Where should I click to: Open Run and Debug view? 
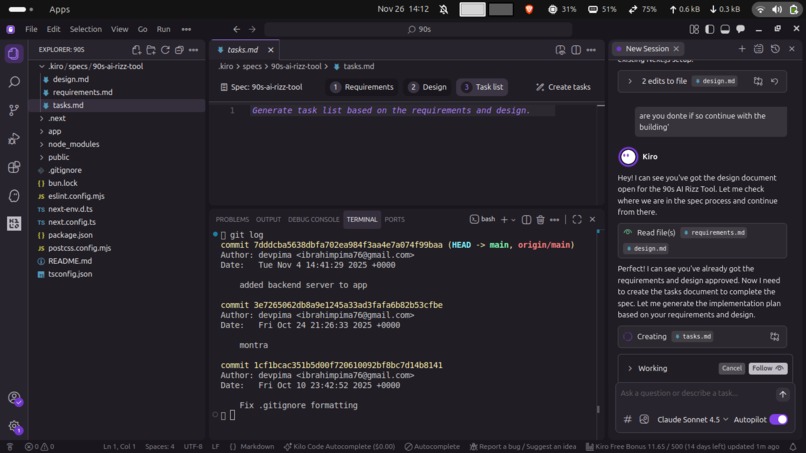14,139
